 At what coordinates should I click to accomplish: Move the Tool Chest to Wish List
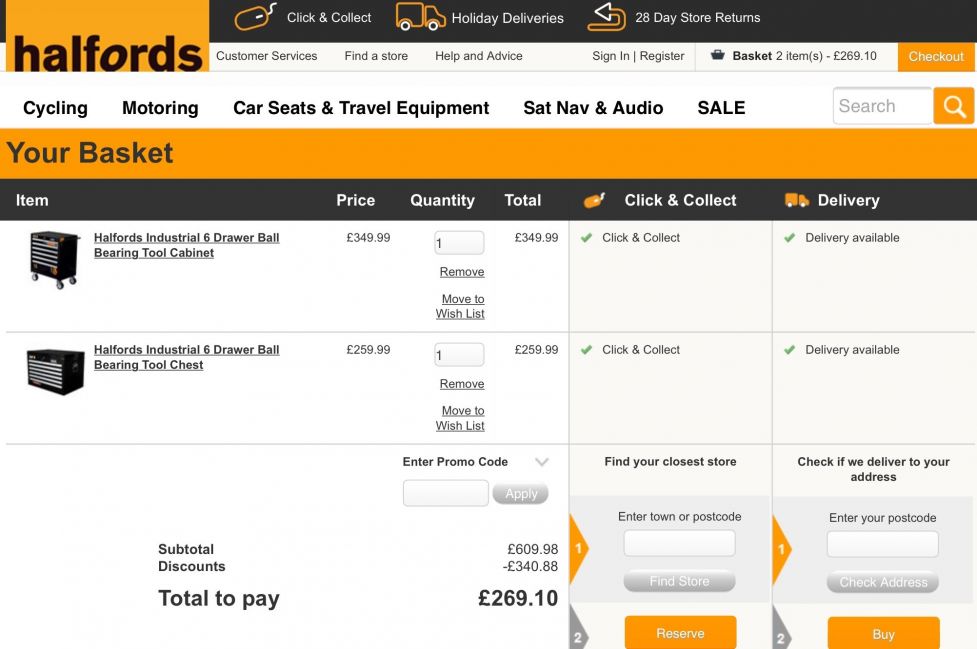(460, 418)
